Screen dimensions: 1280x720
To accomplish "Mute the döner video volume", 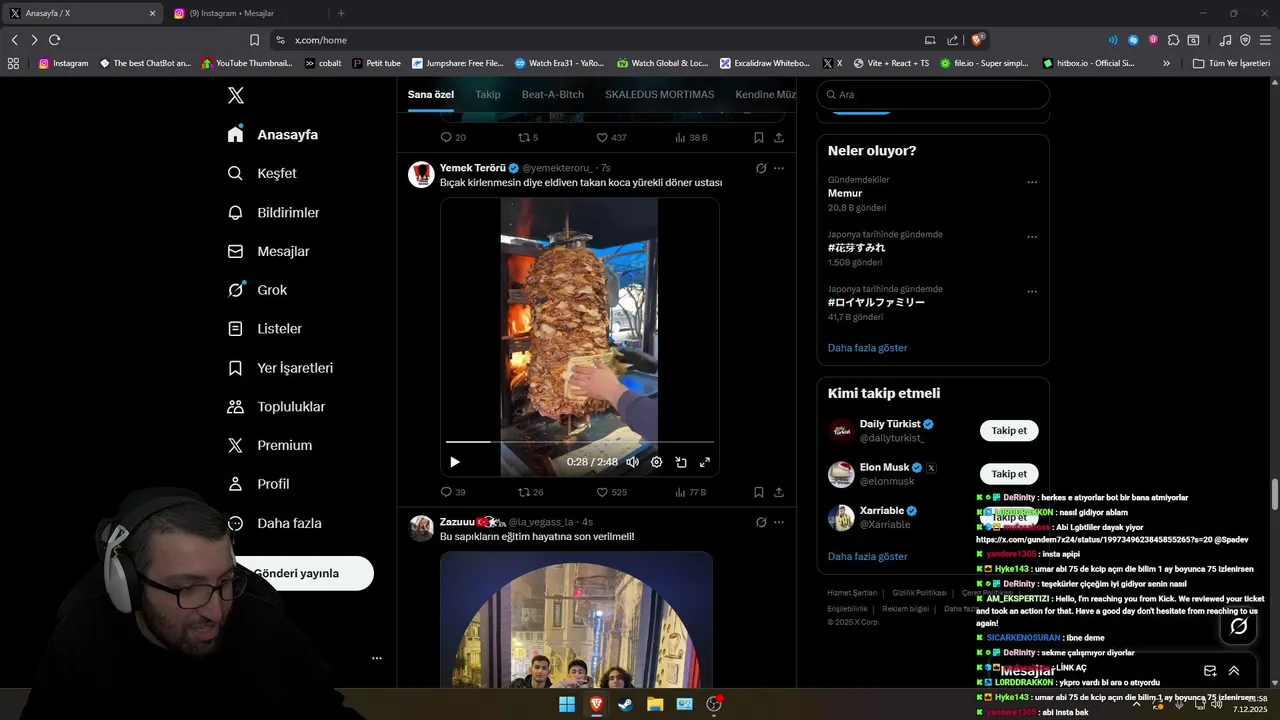I will tap(632, 462).
